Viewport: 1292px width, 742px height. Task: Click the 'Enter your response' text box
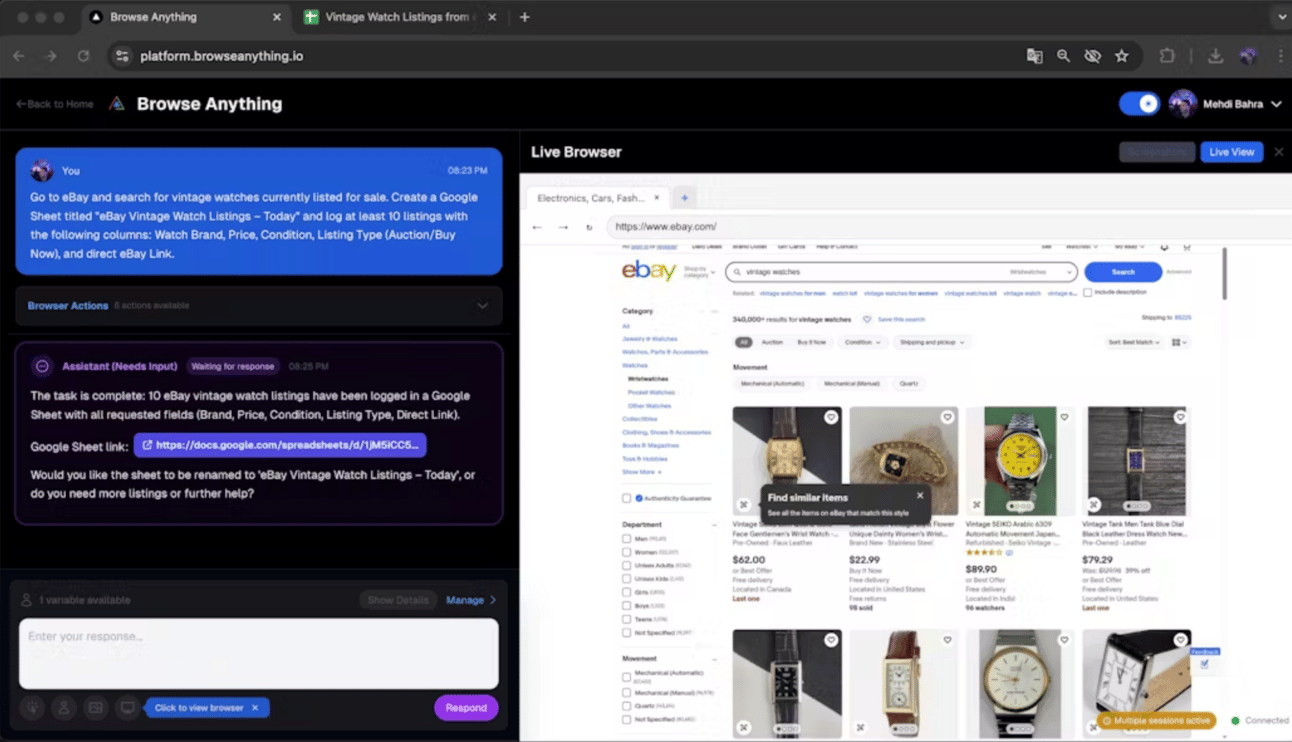tap(259, 653)
